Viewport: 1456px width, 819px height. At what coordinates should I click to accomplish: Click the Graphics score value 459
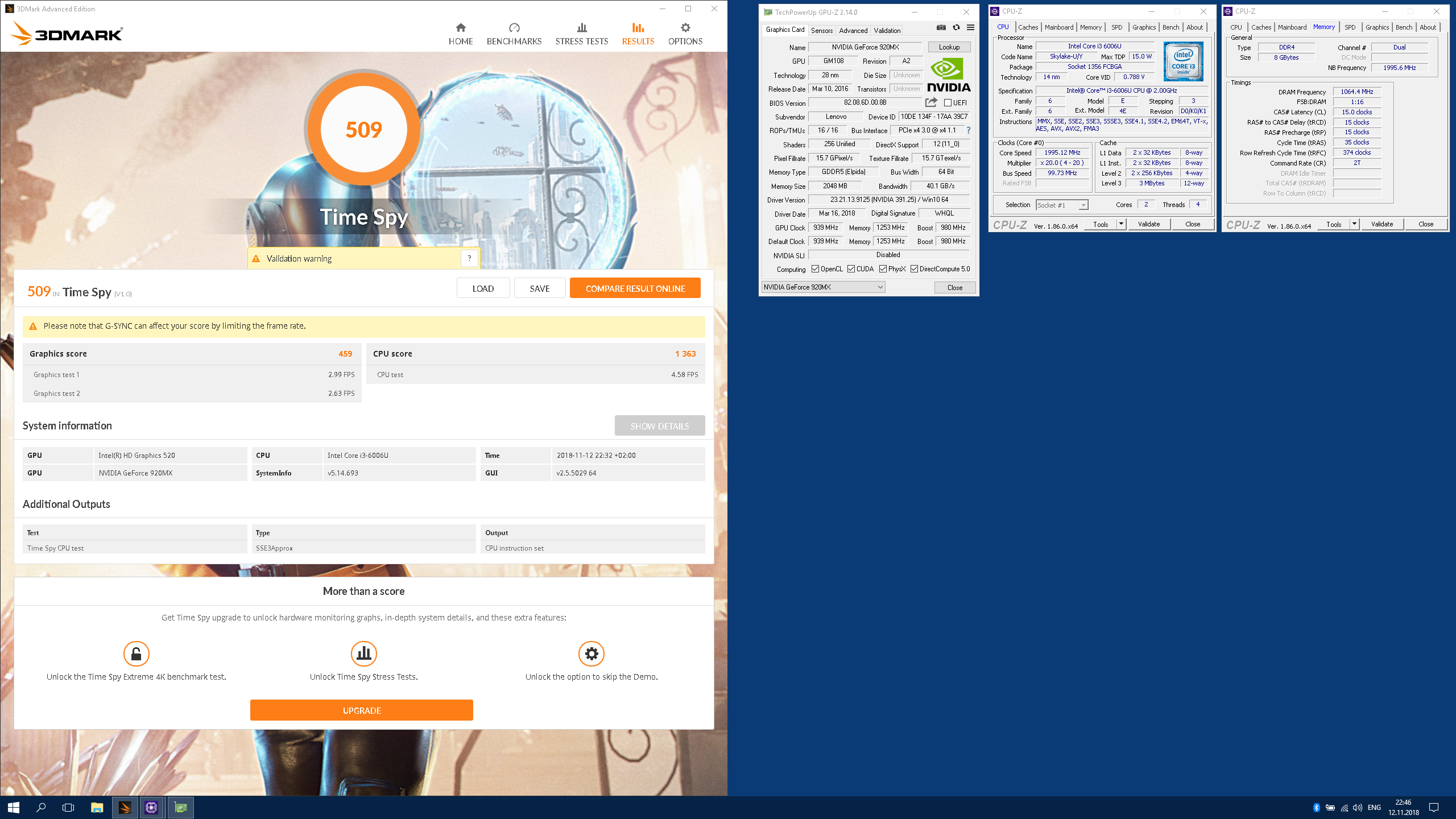345,354
